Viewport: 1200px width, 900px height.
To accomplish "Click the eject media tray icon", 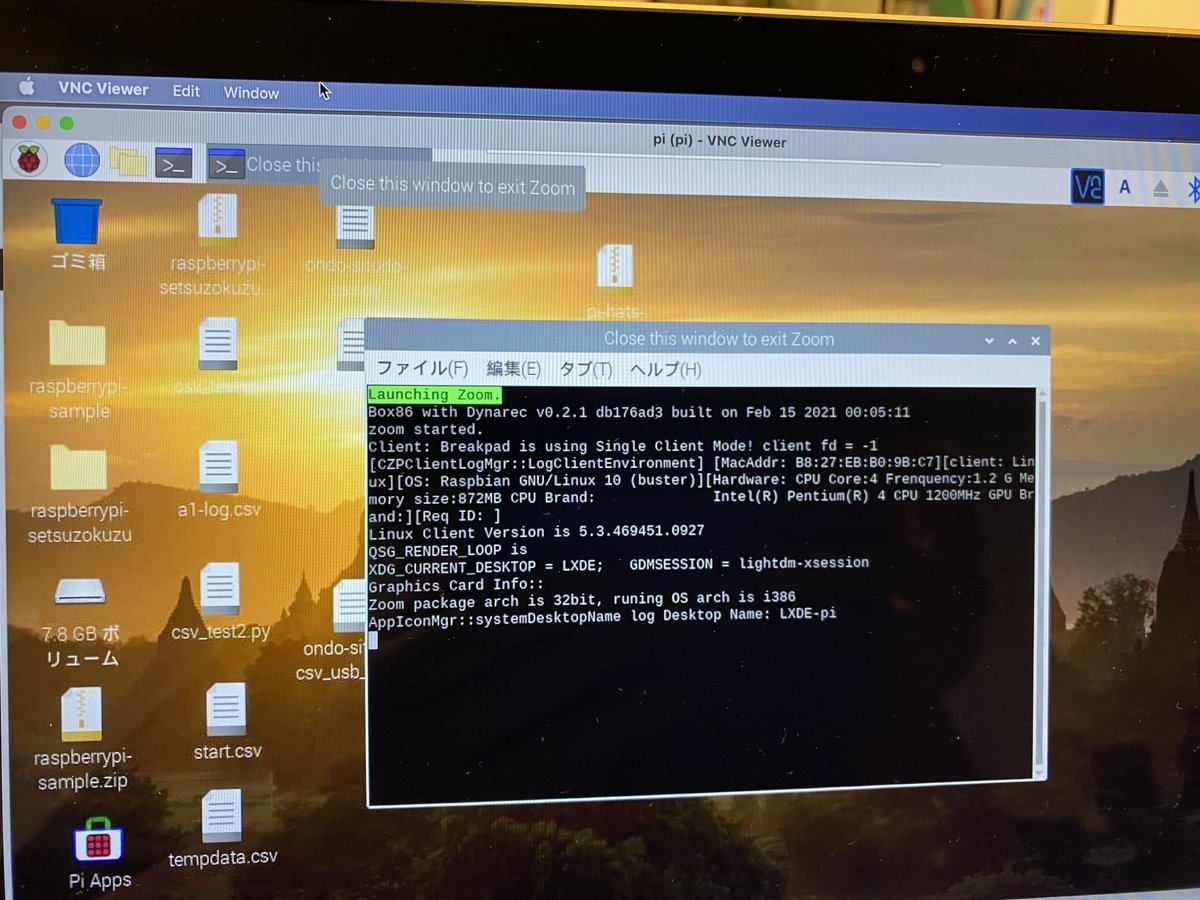I will tap(1161, 188).
